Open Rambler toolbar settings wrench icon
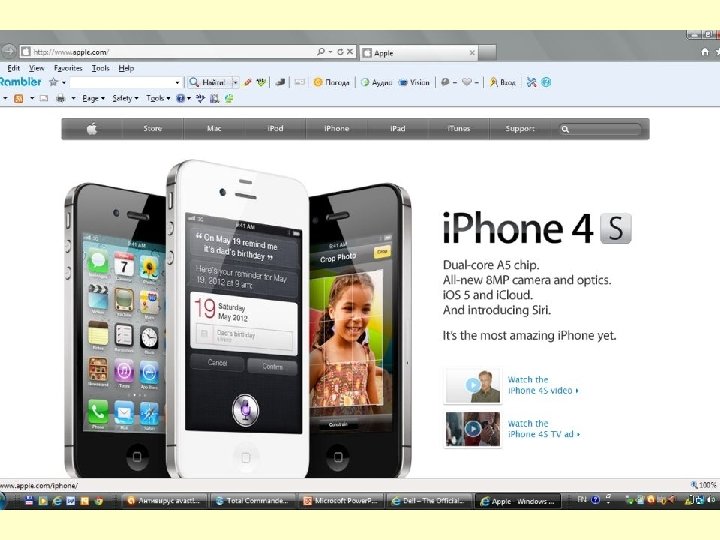This screenshot has width=720, height=540. click(x=531, y=82)
